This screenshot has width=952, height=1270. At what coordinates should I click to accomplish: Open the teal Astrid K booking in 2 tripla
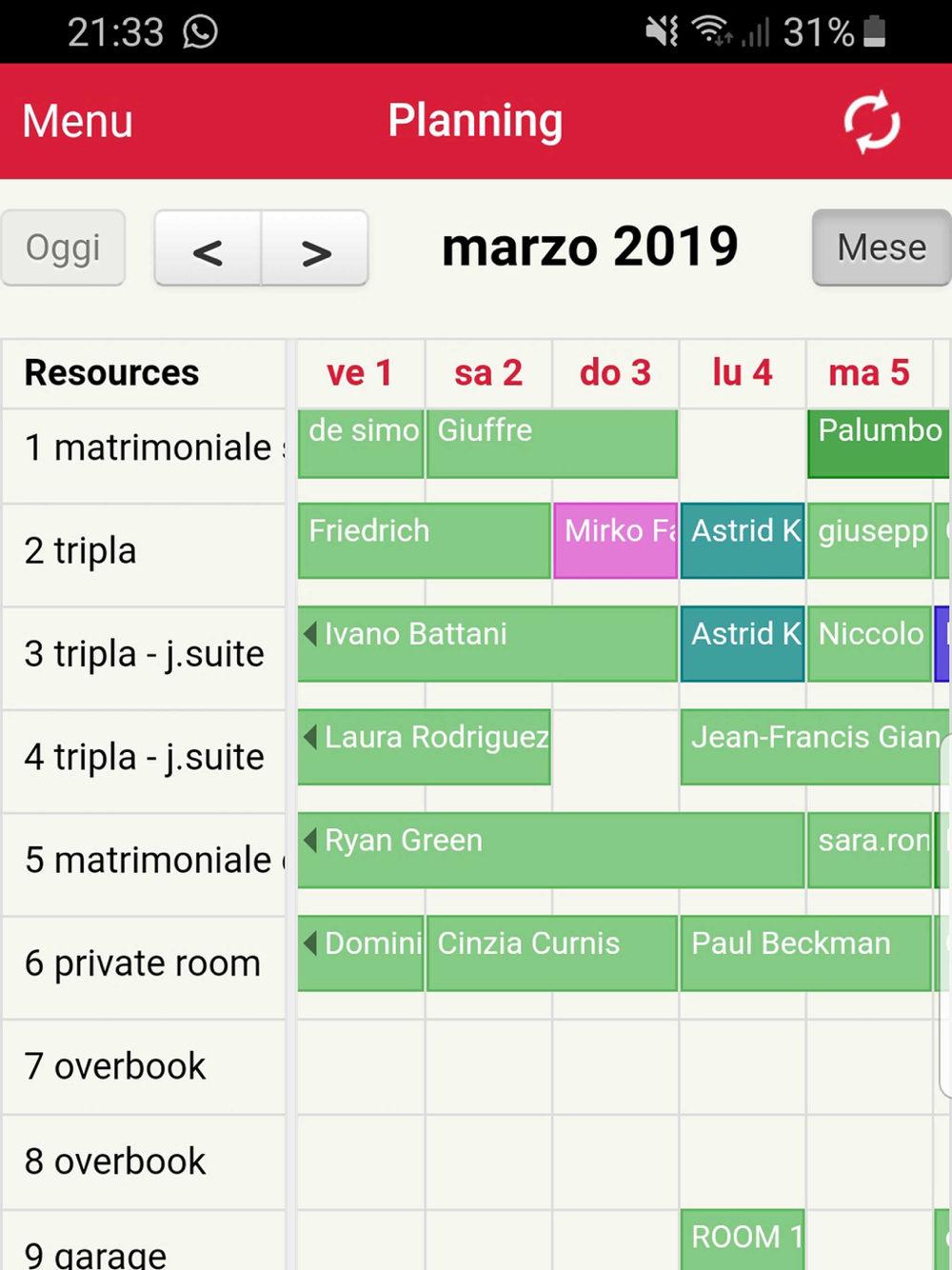[743, 541]
